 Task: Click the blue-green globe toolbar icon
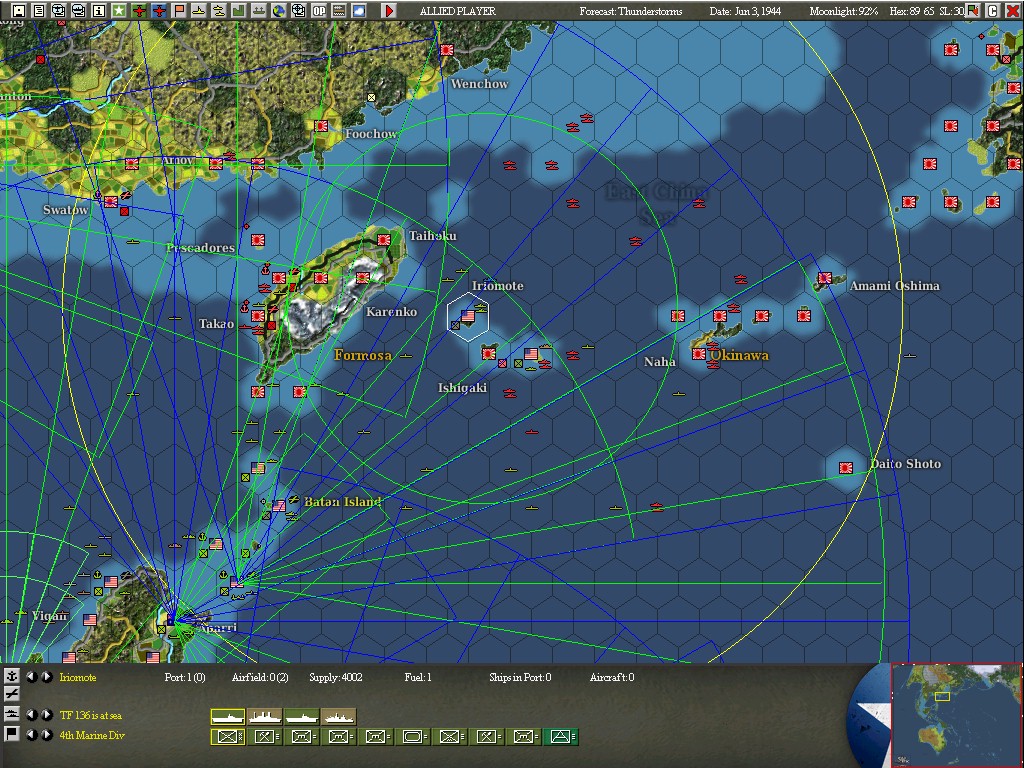[x=279, y=10]
